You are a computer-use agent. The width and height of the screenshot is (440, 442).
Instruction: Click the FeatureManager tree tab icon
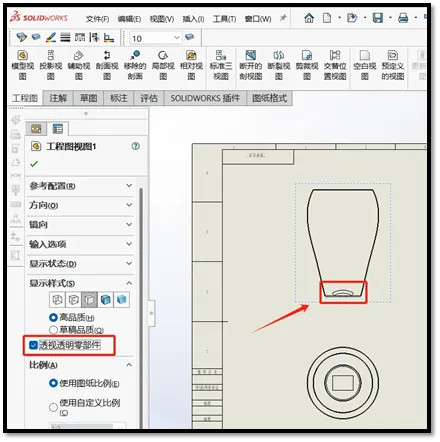36,129
